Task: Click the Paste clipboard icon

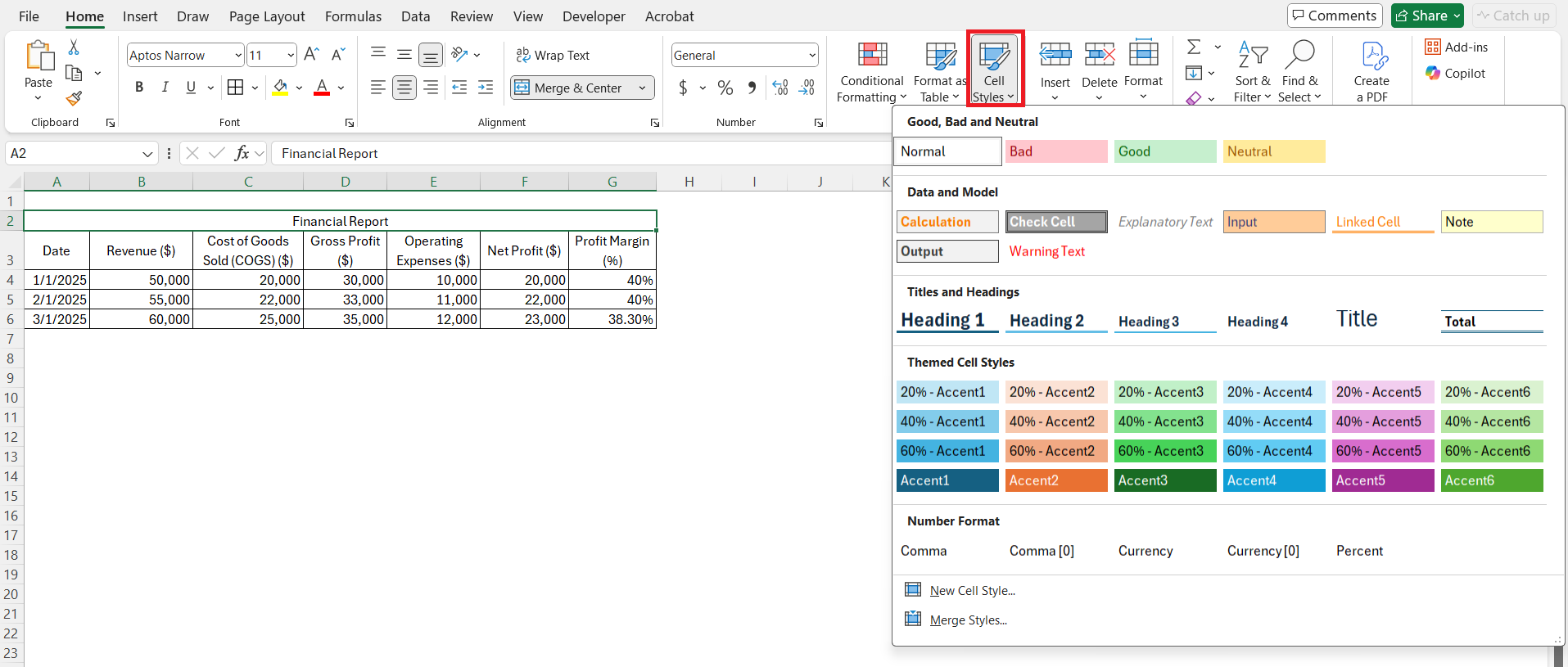Action: (38, 56)
